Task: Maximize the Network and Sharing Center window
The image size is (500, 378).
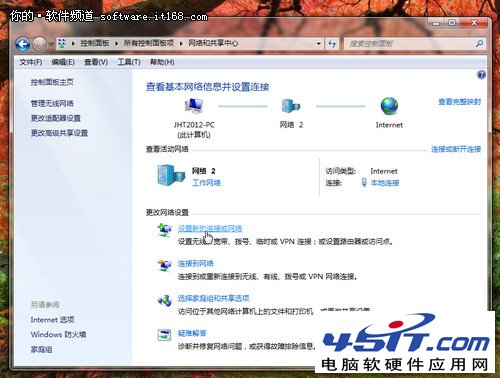Action: pos(452,23)
